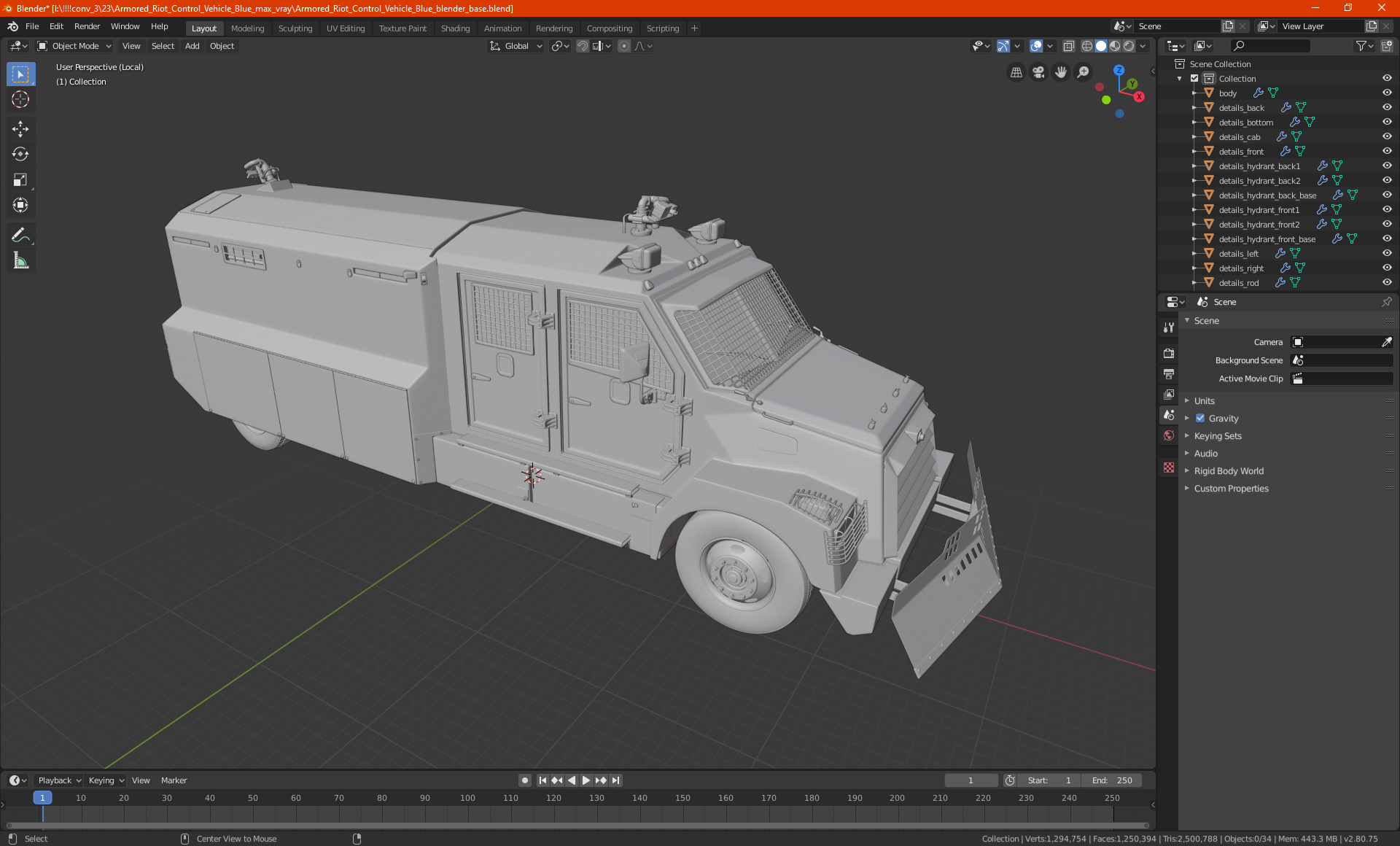This screenshot has height=846, width=1400.
Task: Open the Render properties tab
Action: 1169,354
